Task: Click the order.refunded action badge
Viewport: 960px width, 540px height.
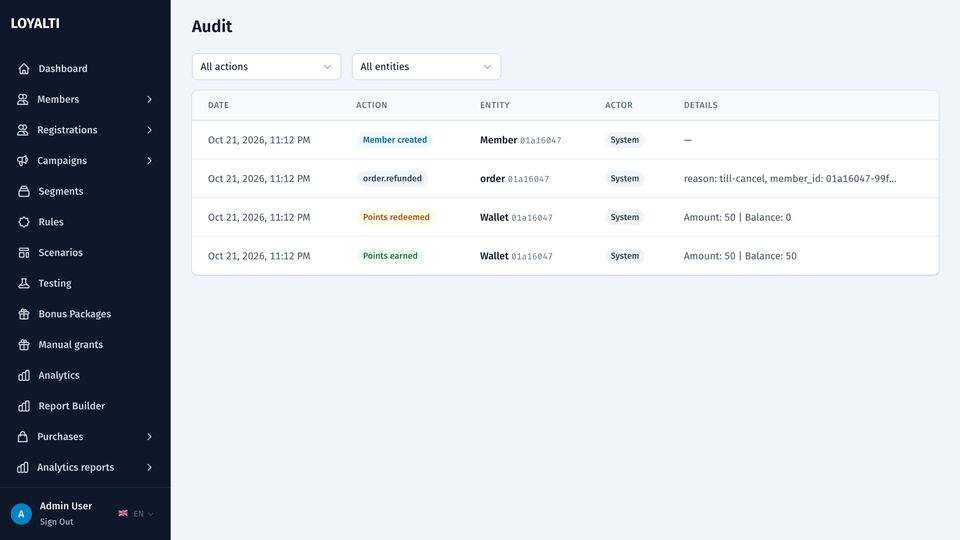Action: coord(392,178)
